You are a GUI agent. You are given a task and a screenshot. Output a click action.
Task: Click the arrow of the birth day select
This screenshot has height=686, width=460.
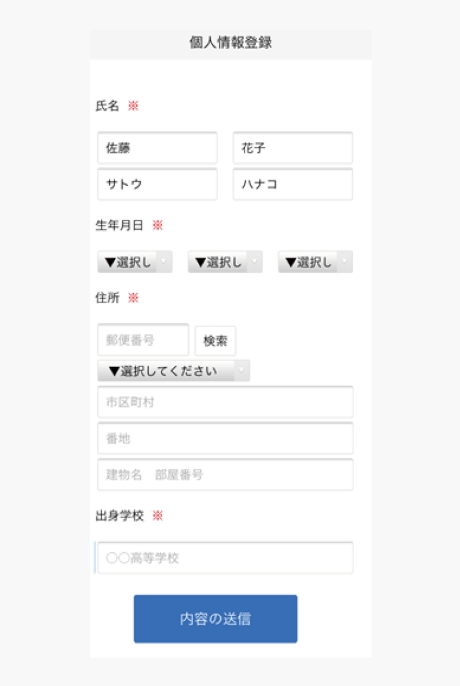344,262
